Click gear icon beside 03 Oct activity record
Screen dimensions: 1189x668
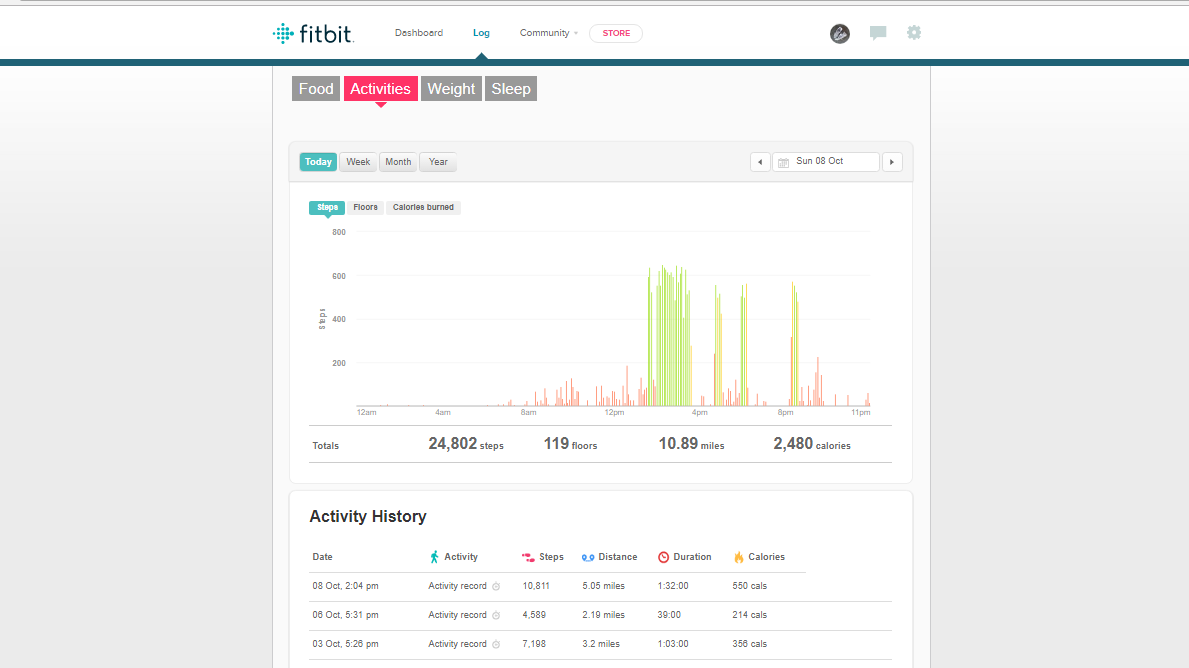496,645
